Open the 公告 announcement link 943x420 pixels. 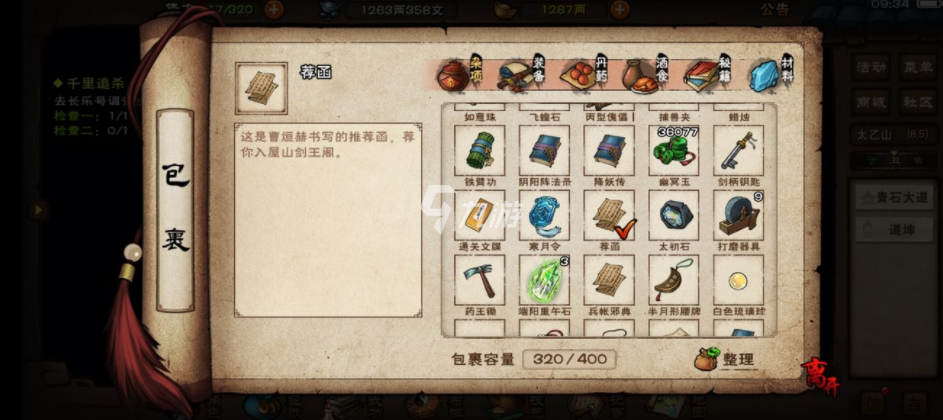(x=775, y=10)
